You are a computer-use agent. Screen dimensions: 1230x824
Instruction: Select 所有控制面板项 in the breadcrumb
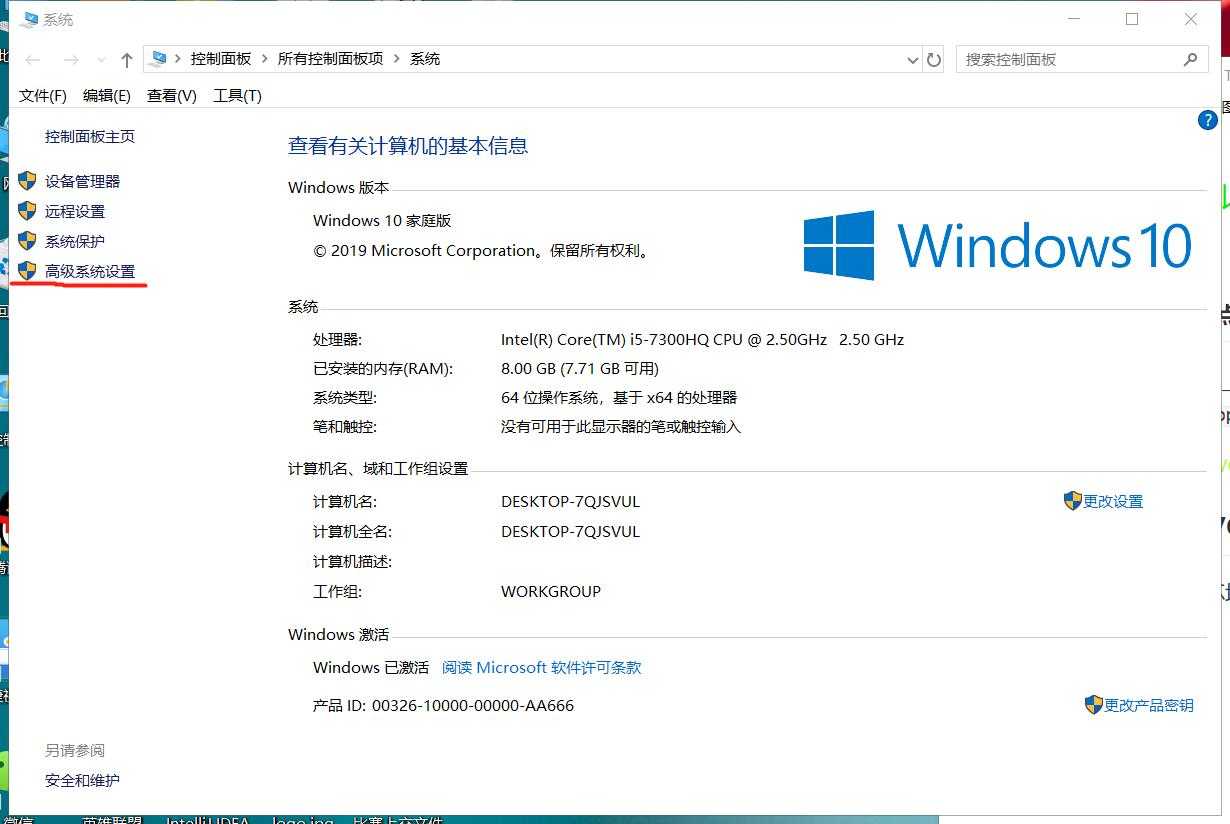[x=330, y=59]
